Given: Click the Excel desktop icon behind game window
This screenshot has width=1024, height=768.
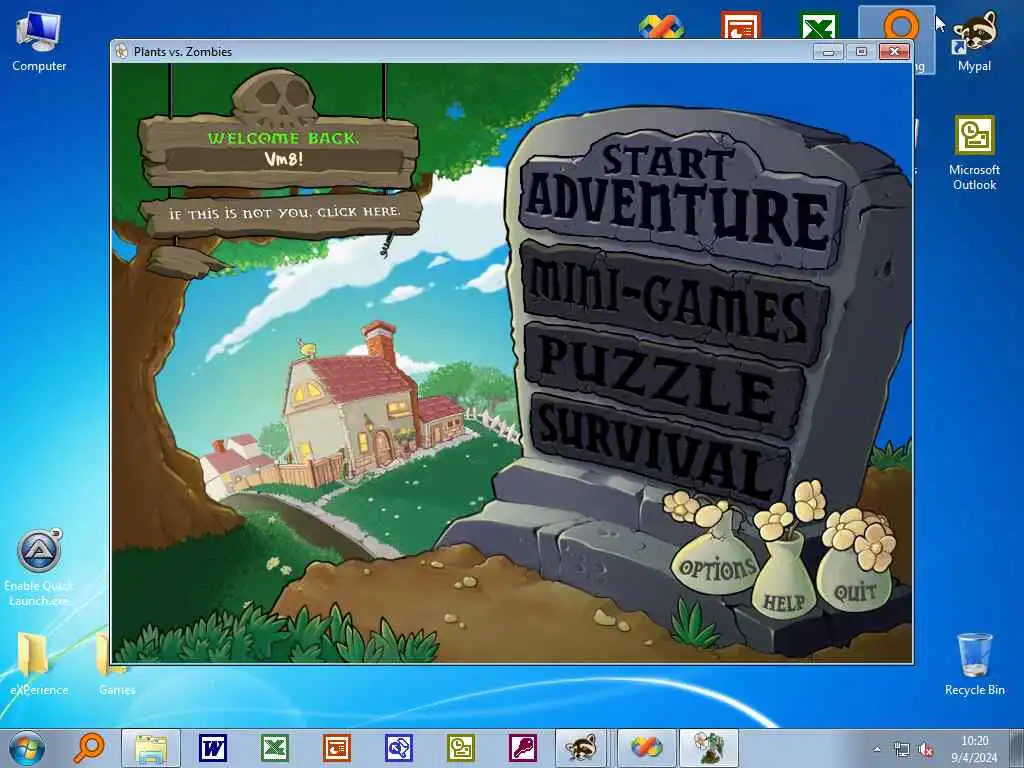Looking at the screenshot, I should tap(819, 26).
